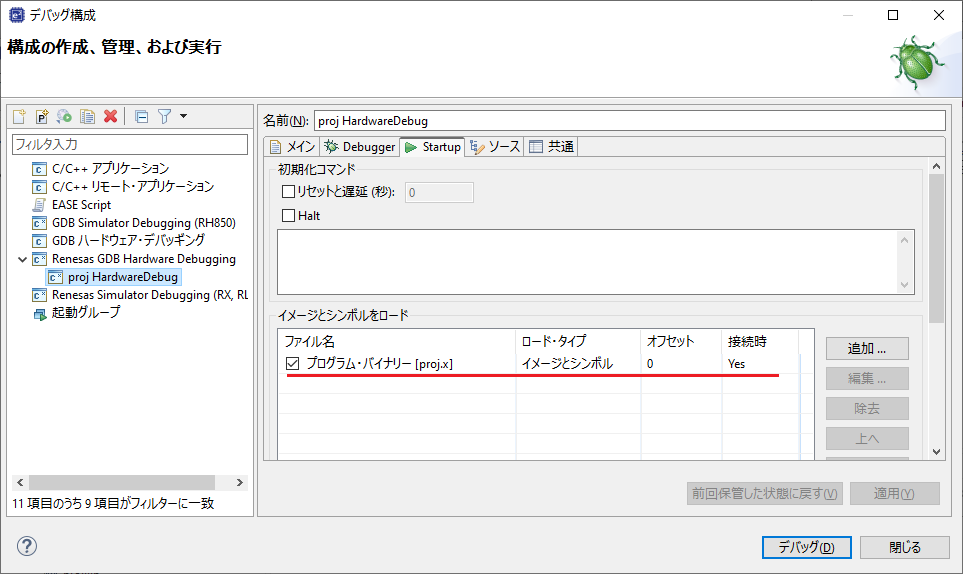Switch to the Debugger tab
963x574 pixels.
pyautogui.click(x=360, y=147)
